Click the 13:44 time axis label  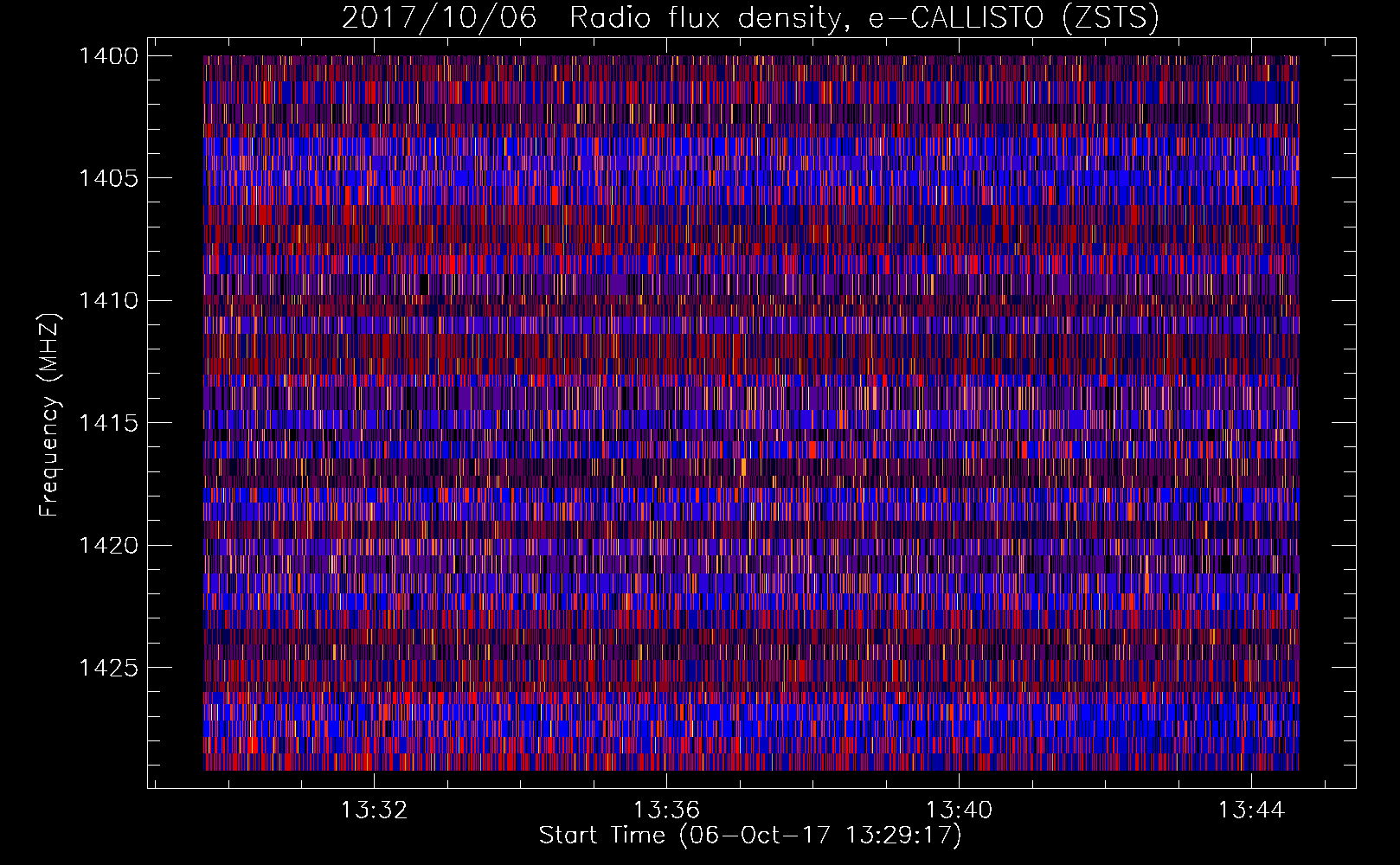(1251, 811)
